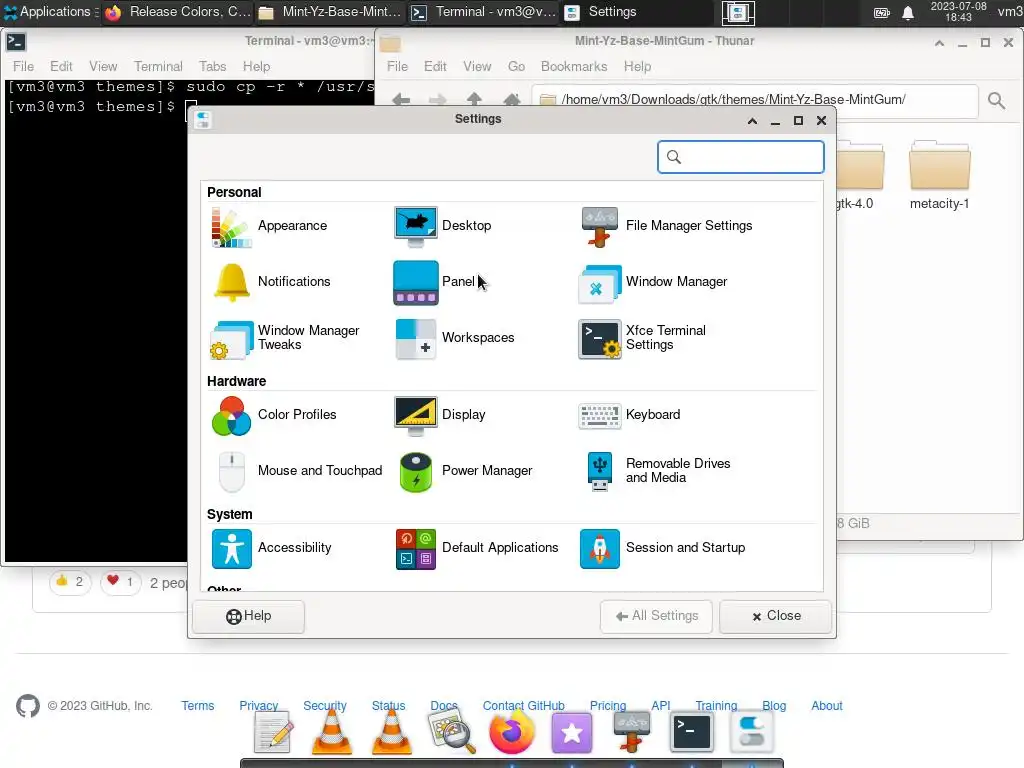
Task: Open Thunar Bookmarks menu
Action: coord(573,67)
